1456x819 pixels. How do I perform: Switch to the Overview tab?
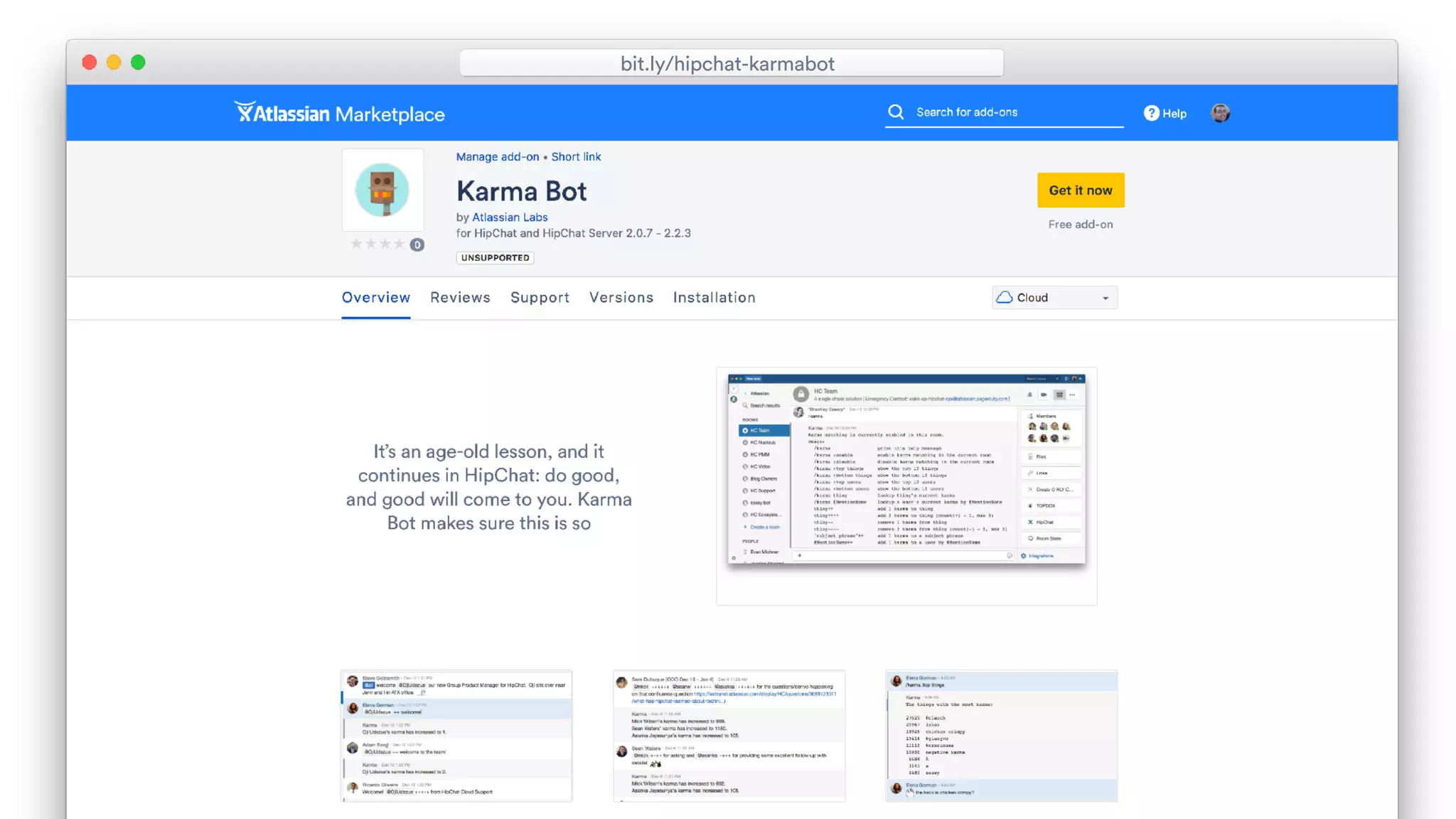pos(376,297)
